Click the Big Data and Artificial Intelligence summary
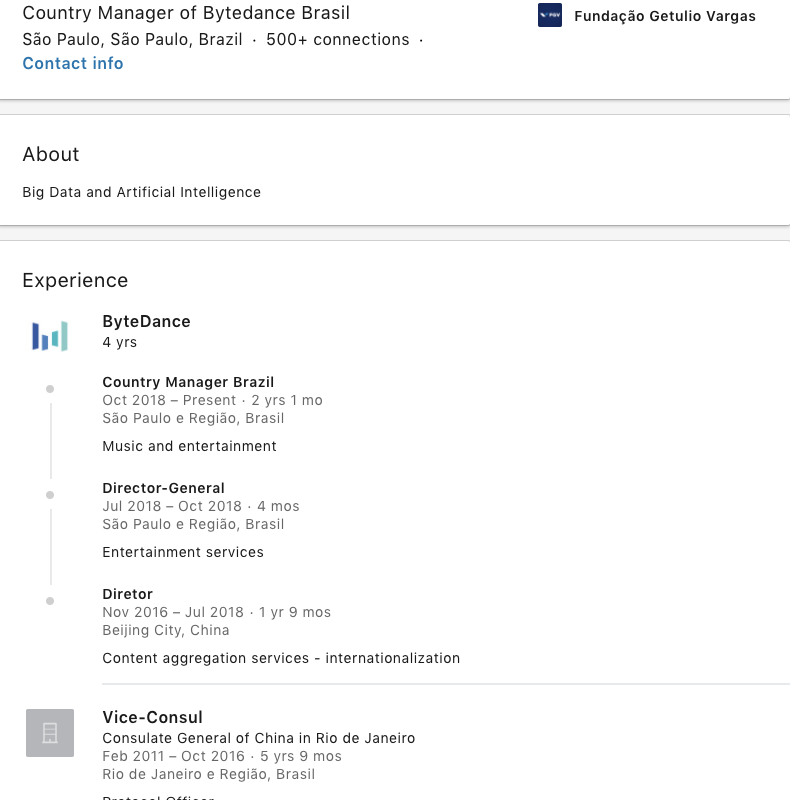790x800 pixels. [x=141, y=192]
